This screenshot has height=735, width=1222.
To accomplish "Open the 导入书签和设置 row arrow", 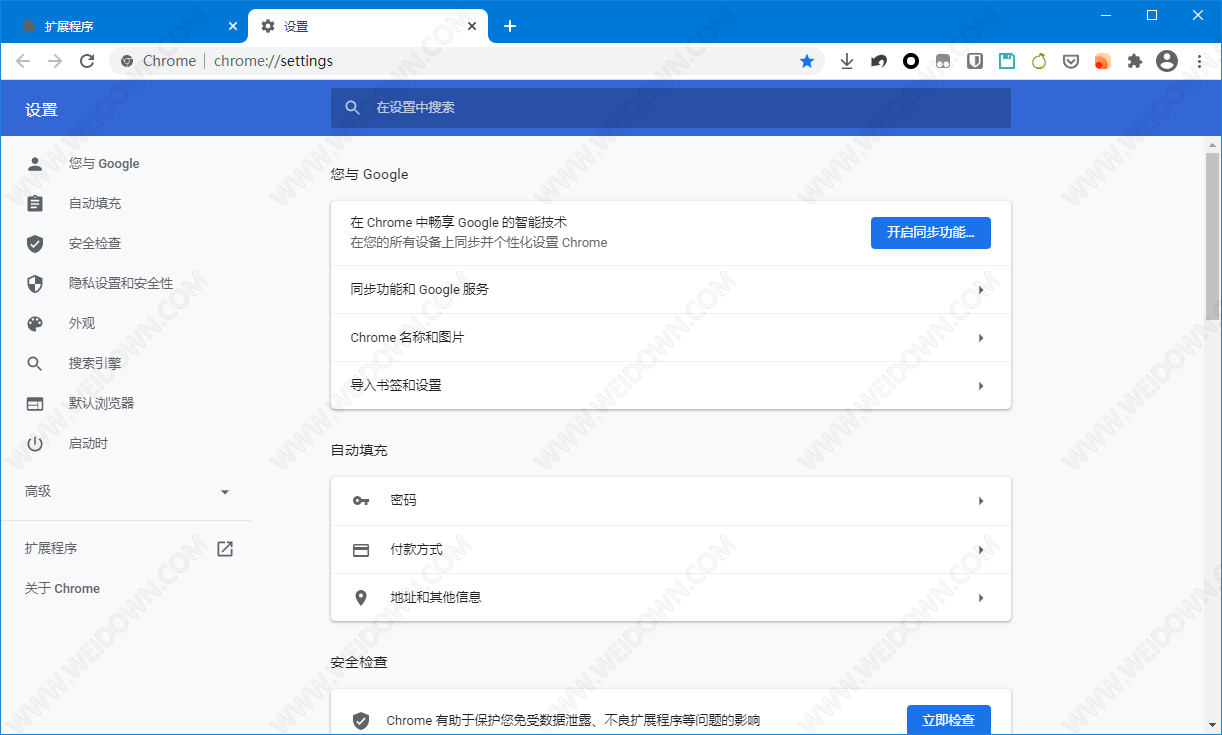I will [x=981, y=386].
